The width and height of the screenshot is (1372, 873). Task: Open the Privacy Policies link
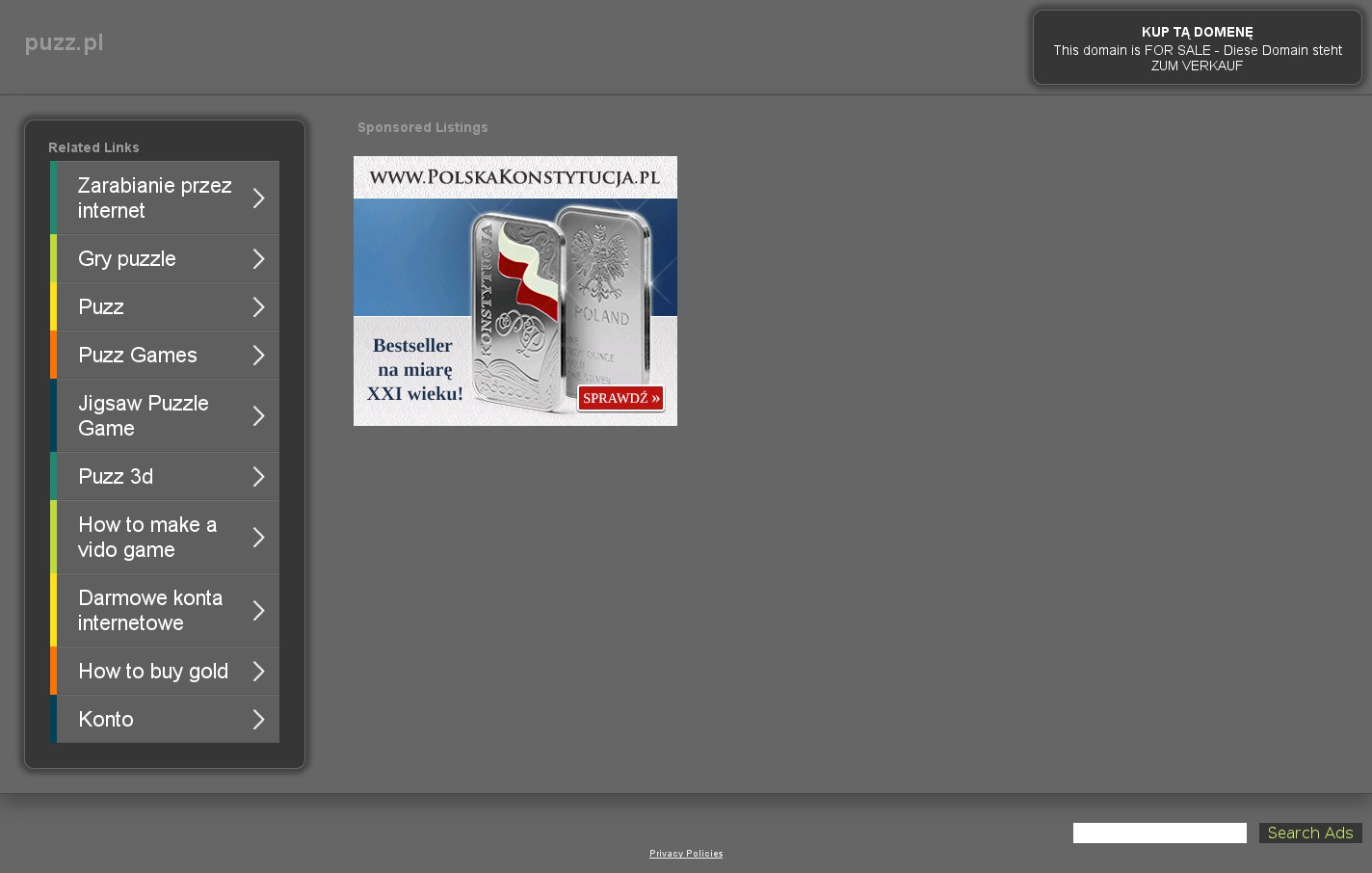[x=686, y=854]
